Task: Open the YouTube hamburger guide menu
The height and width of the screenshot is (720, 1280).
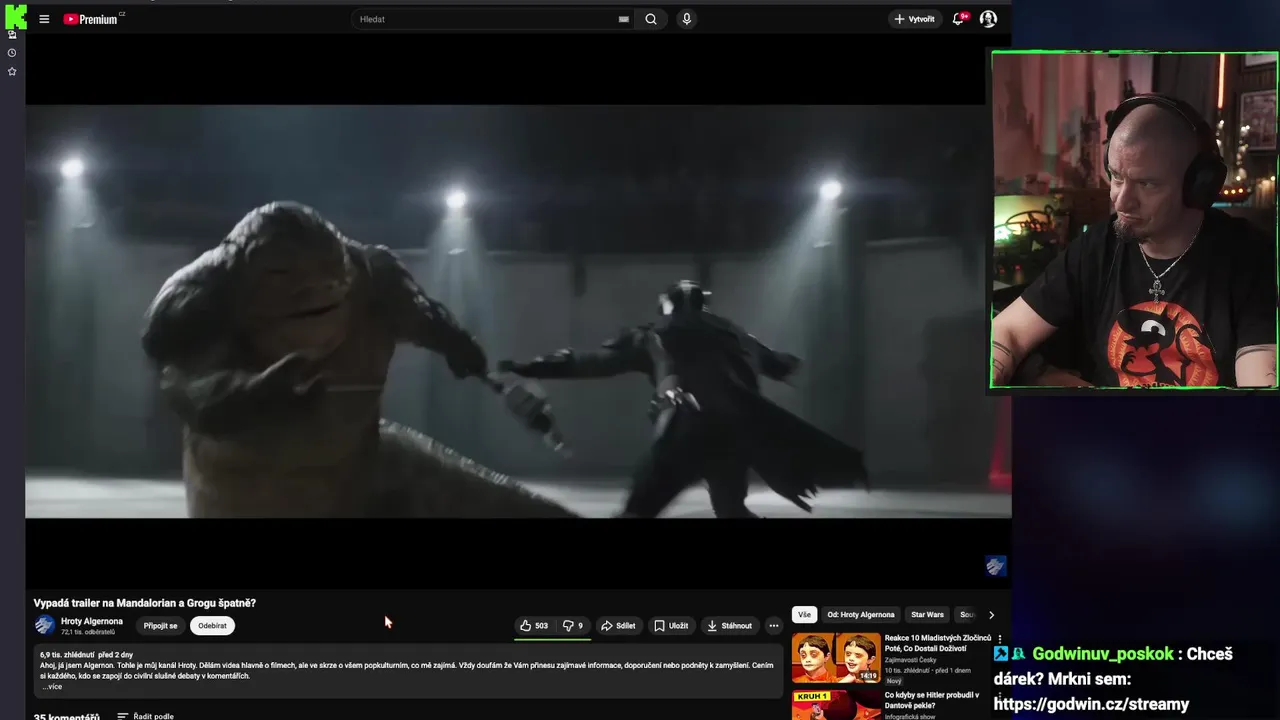Action: point(44,19)
